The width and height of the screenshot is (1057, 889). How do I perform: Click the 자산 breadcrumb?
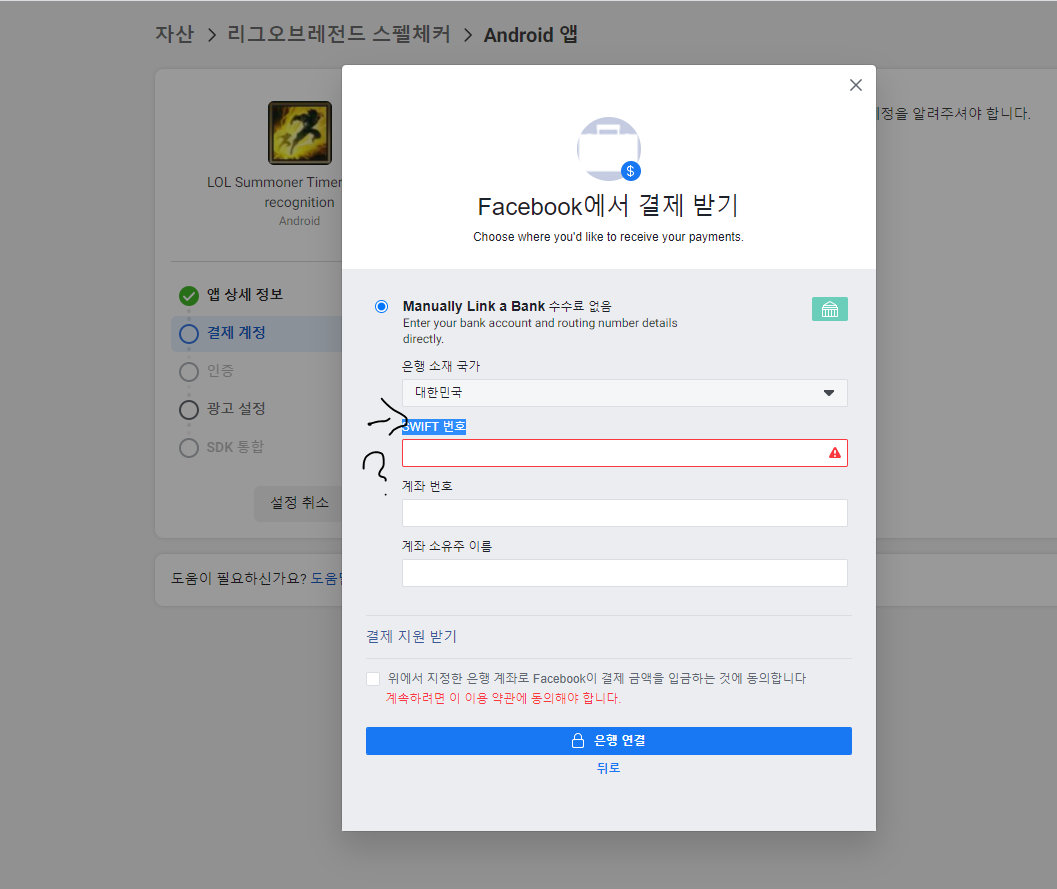coord(175,34)
